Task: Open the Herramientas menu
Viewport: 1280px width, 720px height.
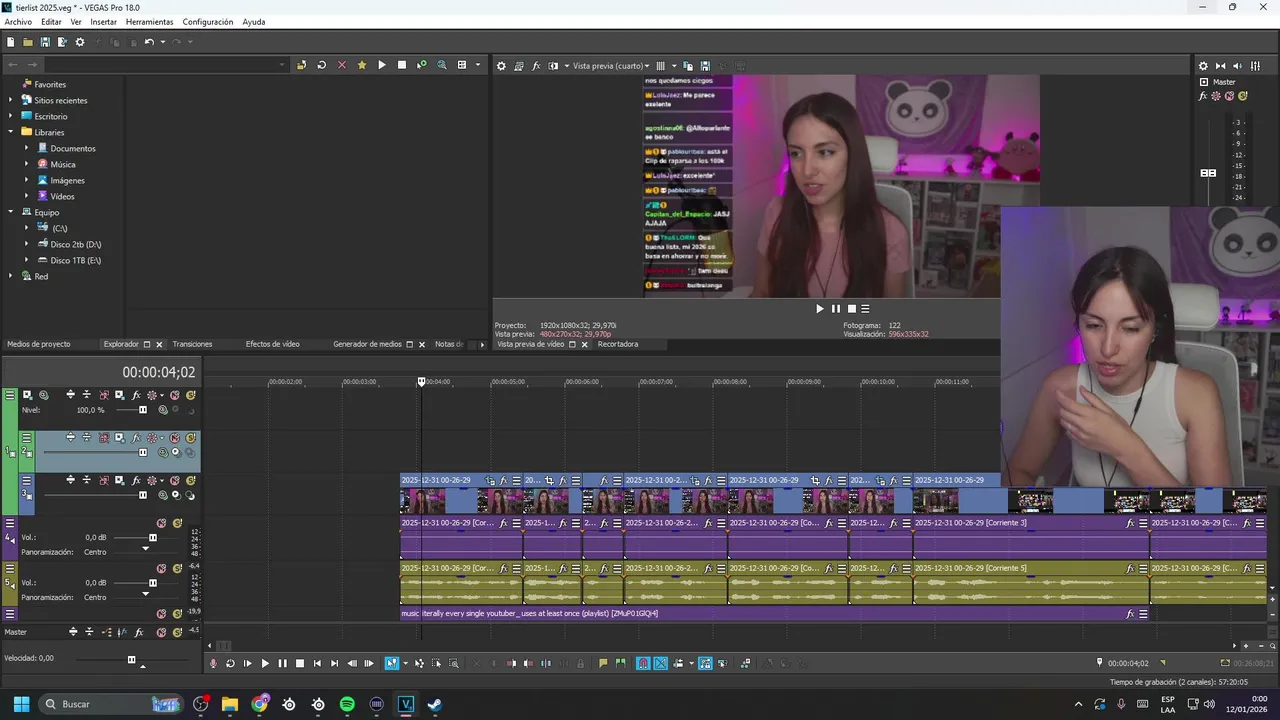Action: [x=149, y=22]
